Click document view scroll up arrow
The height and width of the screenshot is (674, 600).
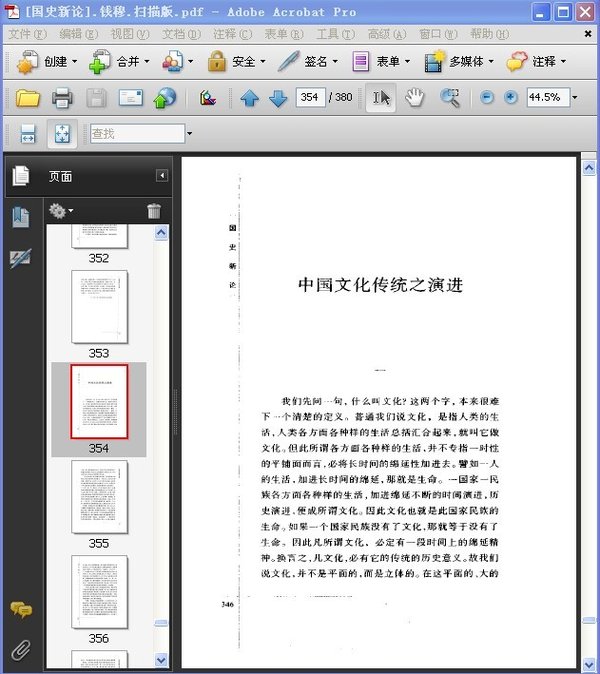tap(589, 168)
